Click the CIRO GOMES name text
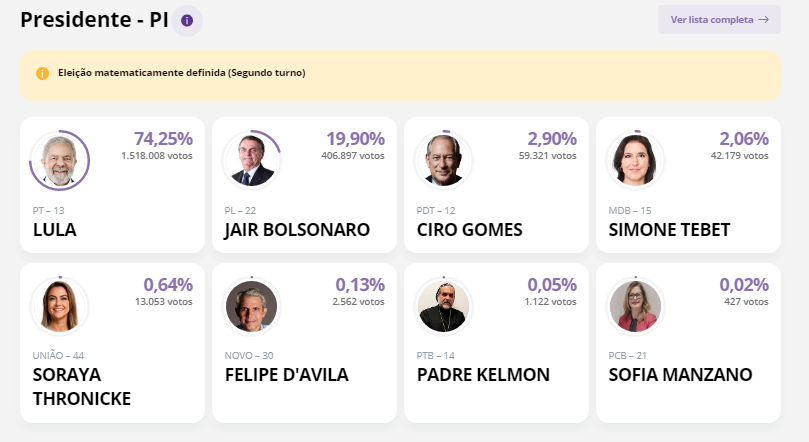809x442 pixels. tap(470, 230)
